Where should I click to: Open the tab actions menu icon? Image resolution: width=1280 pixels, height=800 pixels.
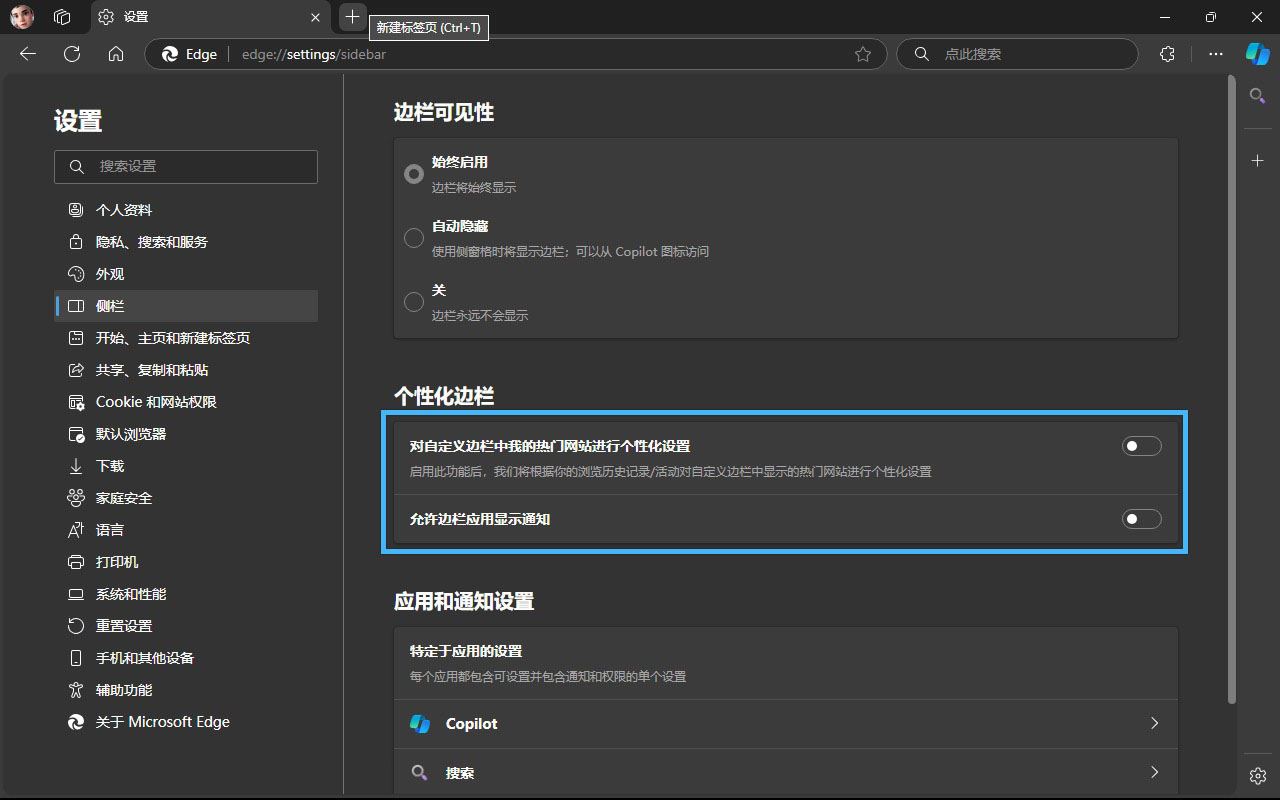(x=62, y=17)
